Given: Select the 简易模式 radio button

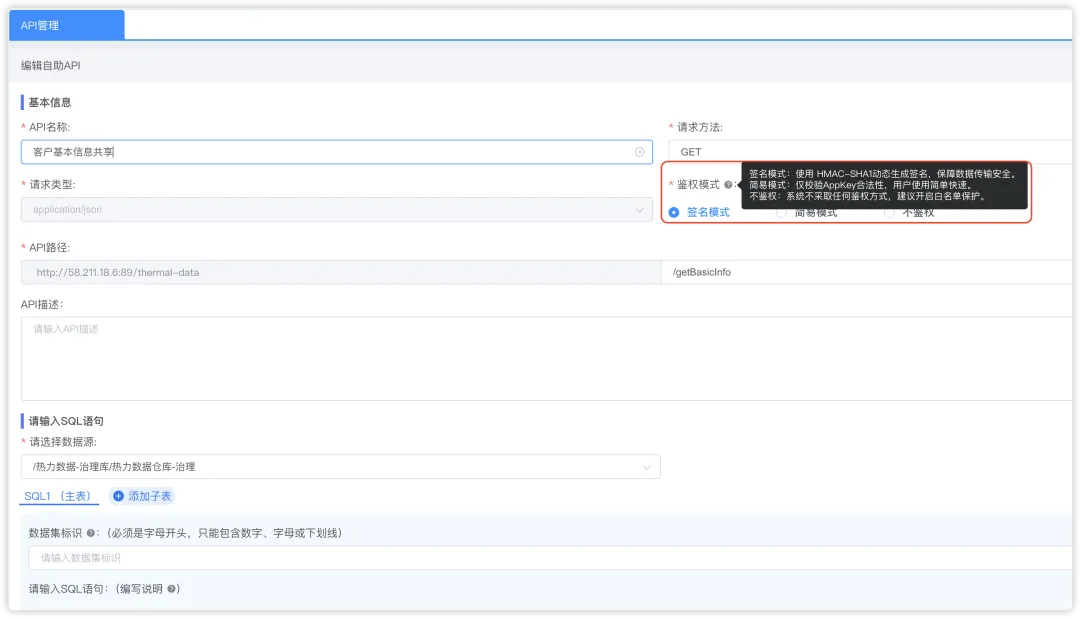Looking at the screenshot, I should [781, 213].
